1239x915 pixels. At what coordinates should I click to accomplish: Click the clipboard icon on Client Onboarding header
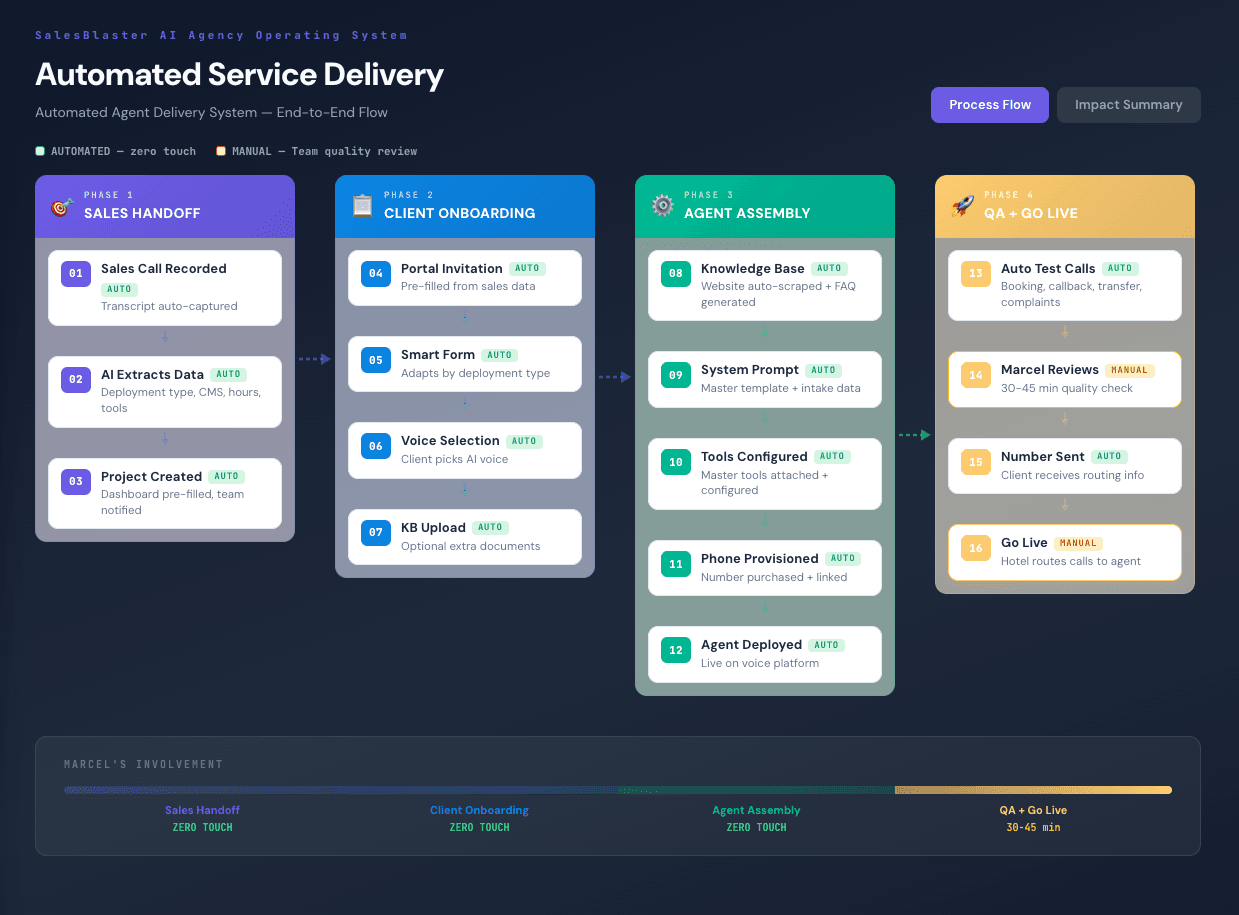[x=362, y=207]
